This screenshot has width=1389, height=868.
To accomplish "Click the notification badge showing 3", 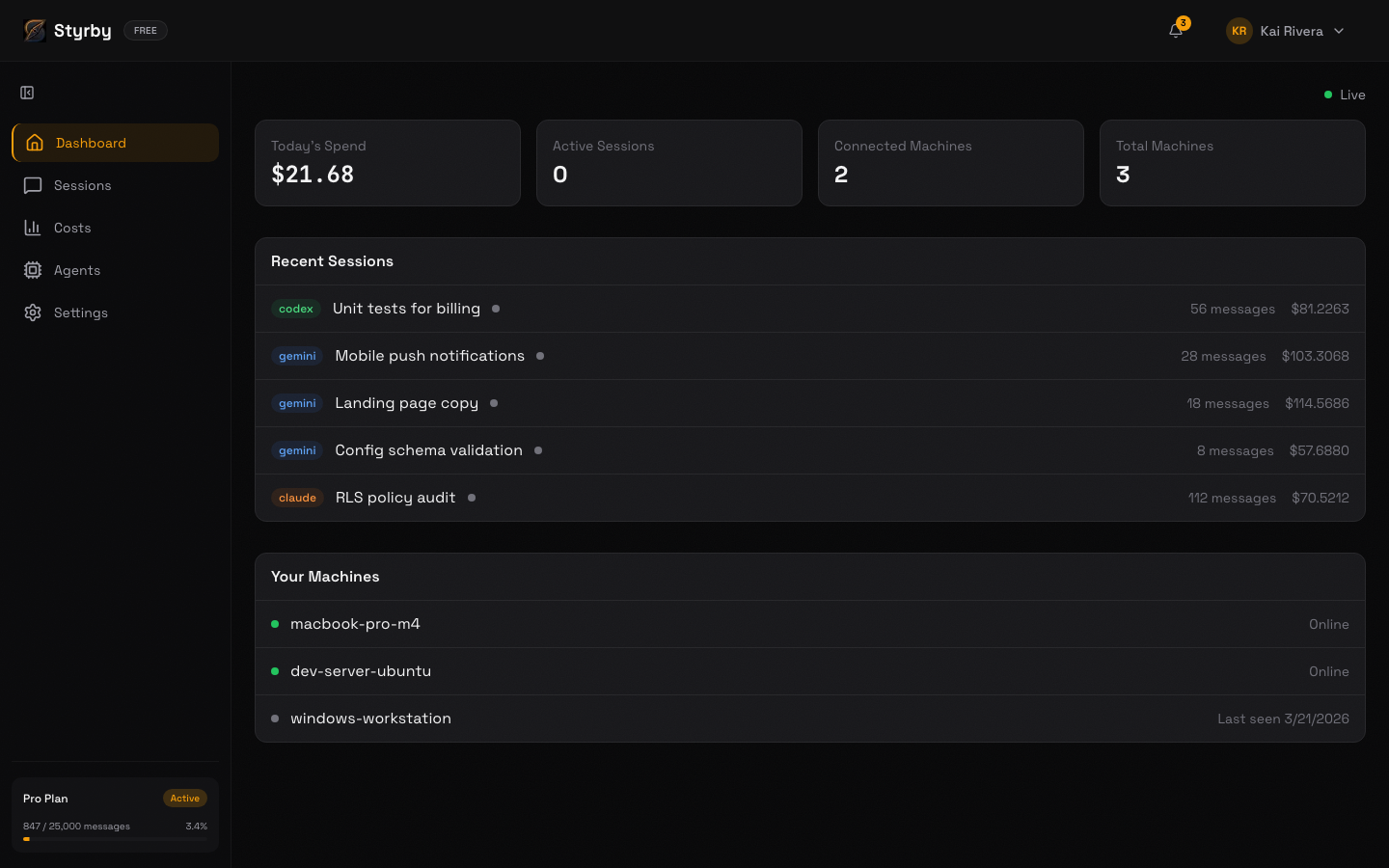I will [x=1184, y=21].
